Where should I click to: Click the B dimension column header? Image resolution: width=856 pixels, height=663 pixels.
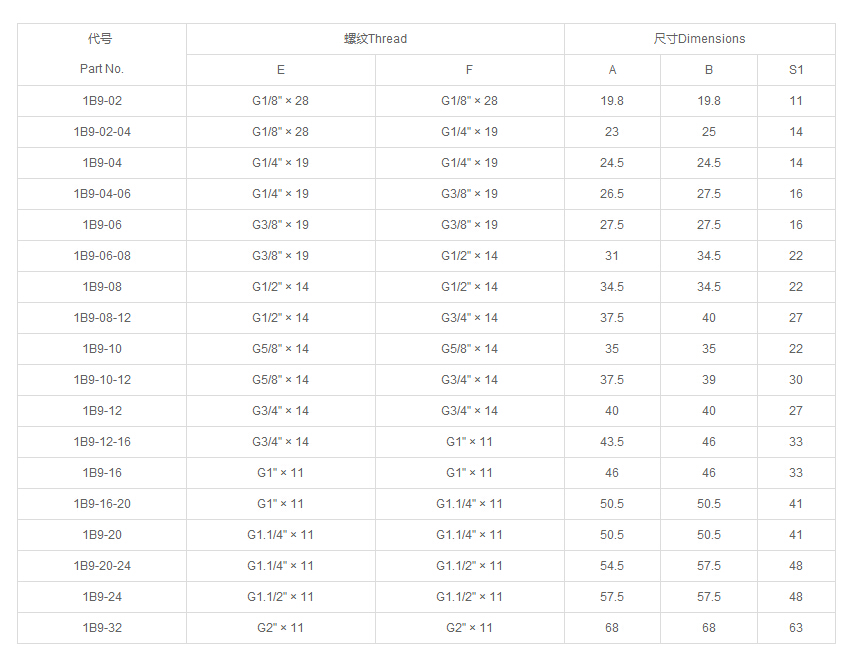pos(709,70)
